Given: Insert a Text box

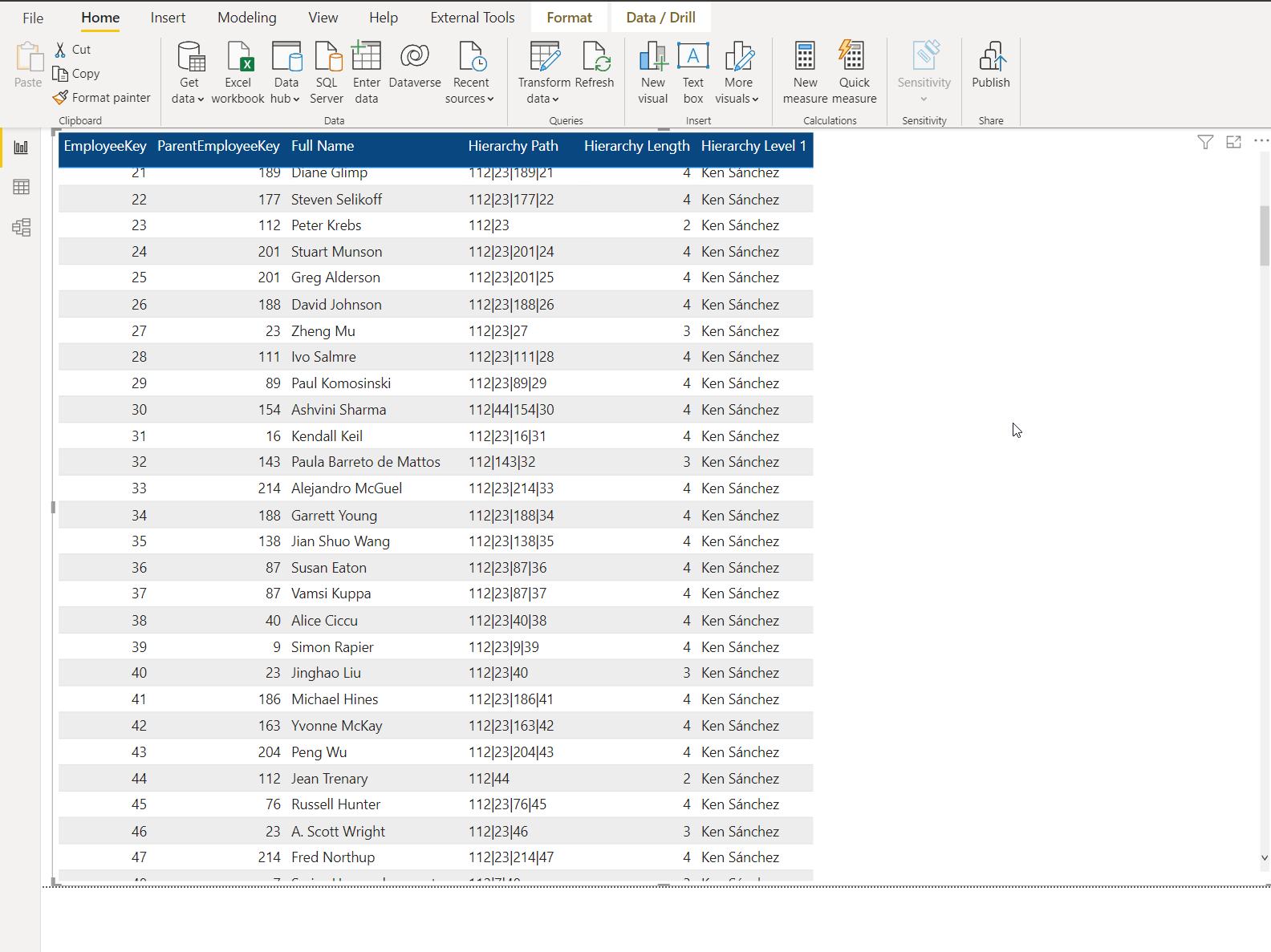Looking at the screenshot, I should pyautogui.click(x=693, y=72).
